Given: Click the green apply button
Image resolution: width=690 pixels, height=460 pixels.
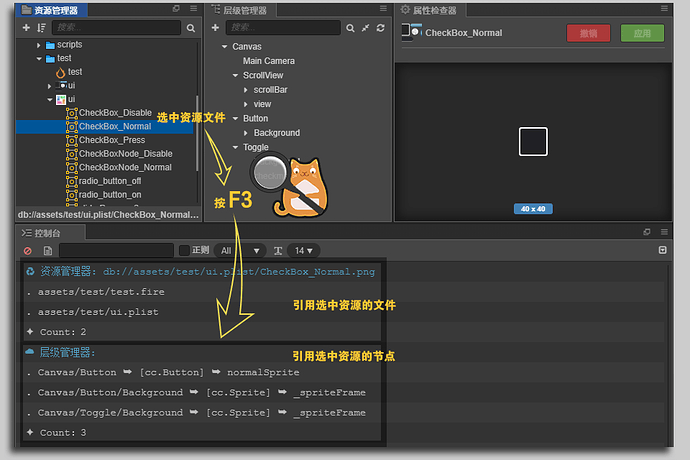Looking at the screenshot, I should [642, 33].
